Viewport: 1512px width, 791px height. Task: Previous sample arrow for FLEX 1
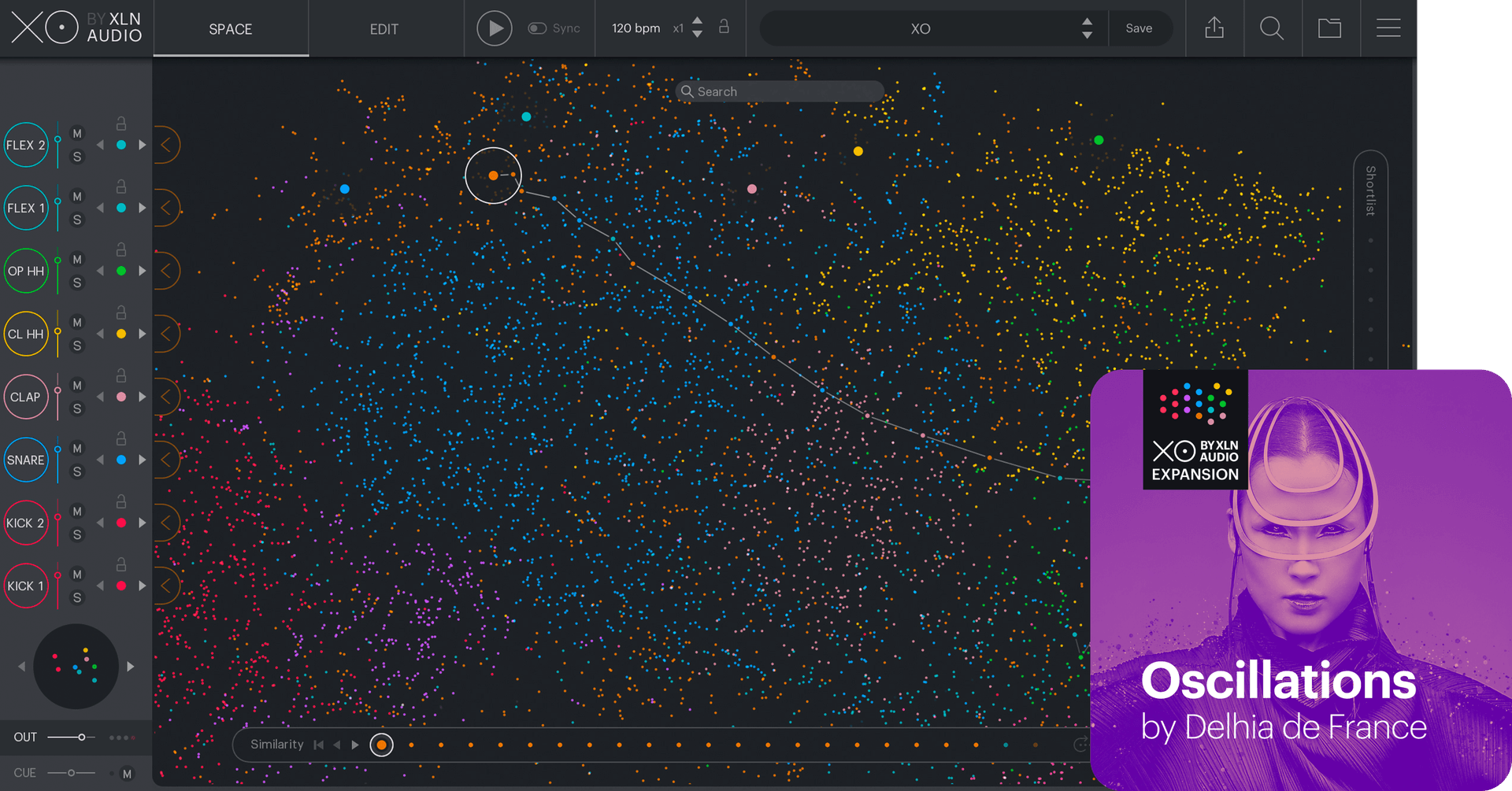coord(100,208)
